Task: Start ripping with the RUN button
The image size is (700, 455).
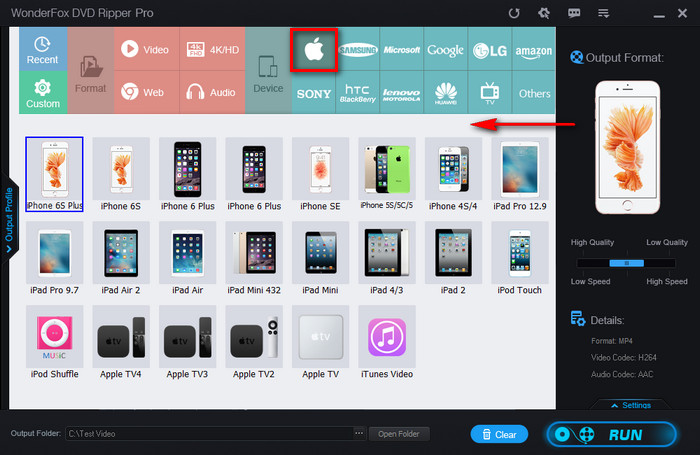Action: click(x=612, y=434)
